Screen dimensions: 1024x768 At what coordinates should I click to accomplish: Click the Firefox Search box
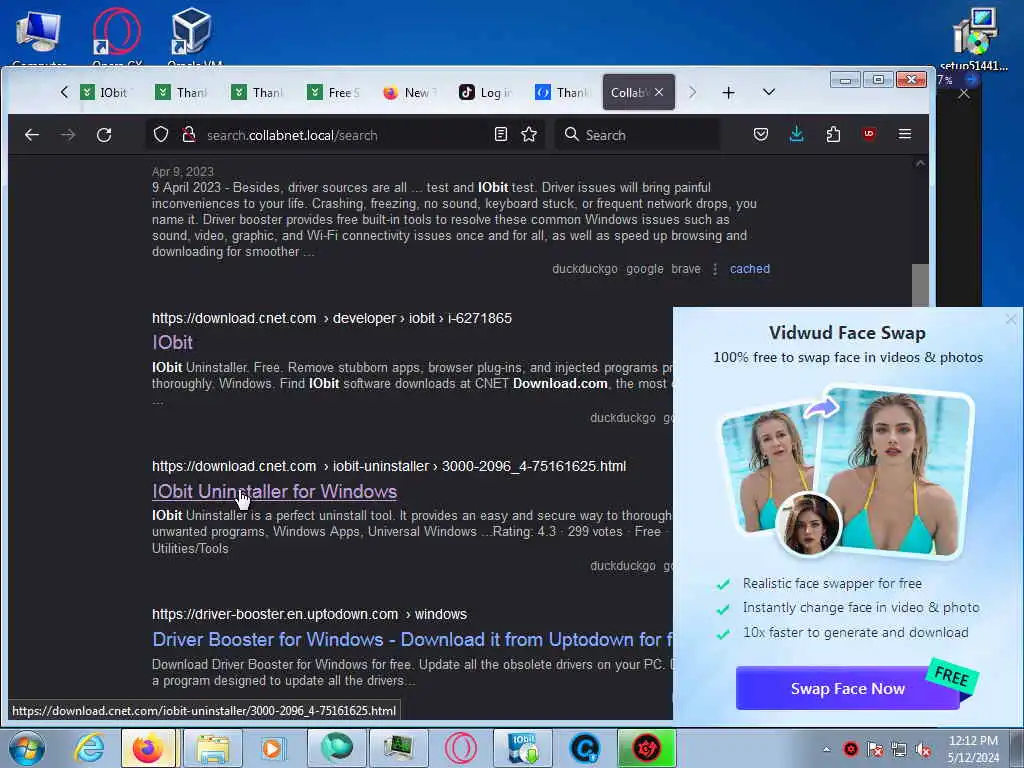click(637, 135)
